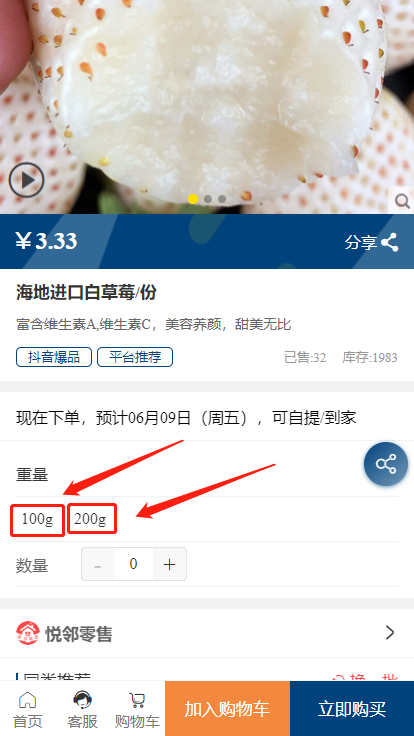The width and height of the screenshot is (414, 736).
Task: Decrease quantity with the minus button
Action: click(x=98, y=564)
